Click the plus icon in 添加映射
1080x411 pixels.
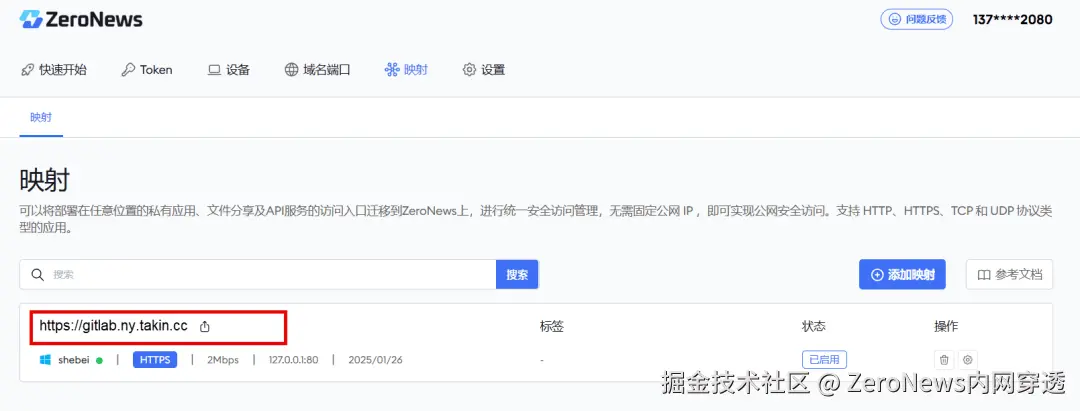coord(878,275)
